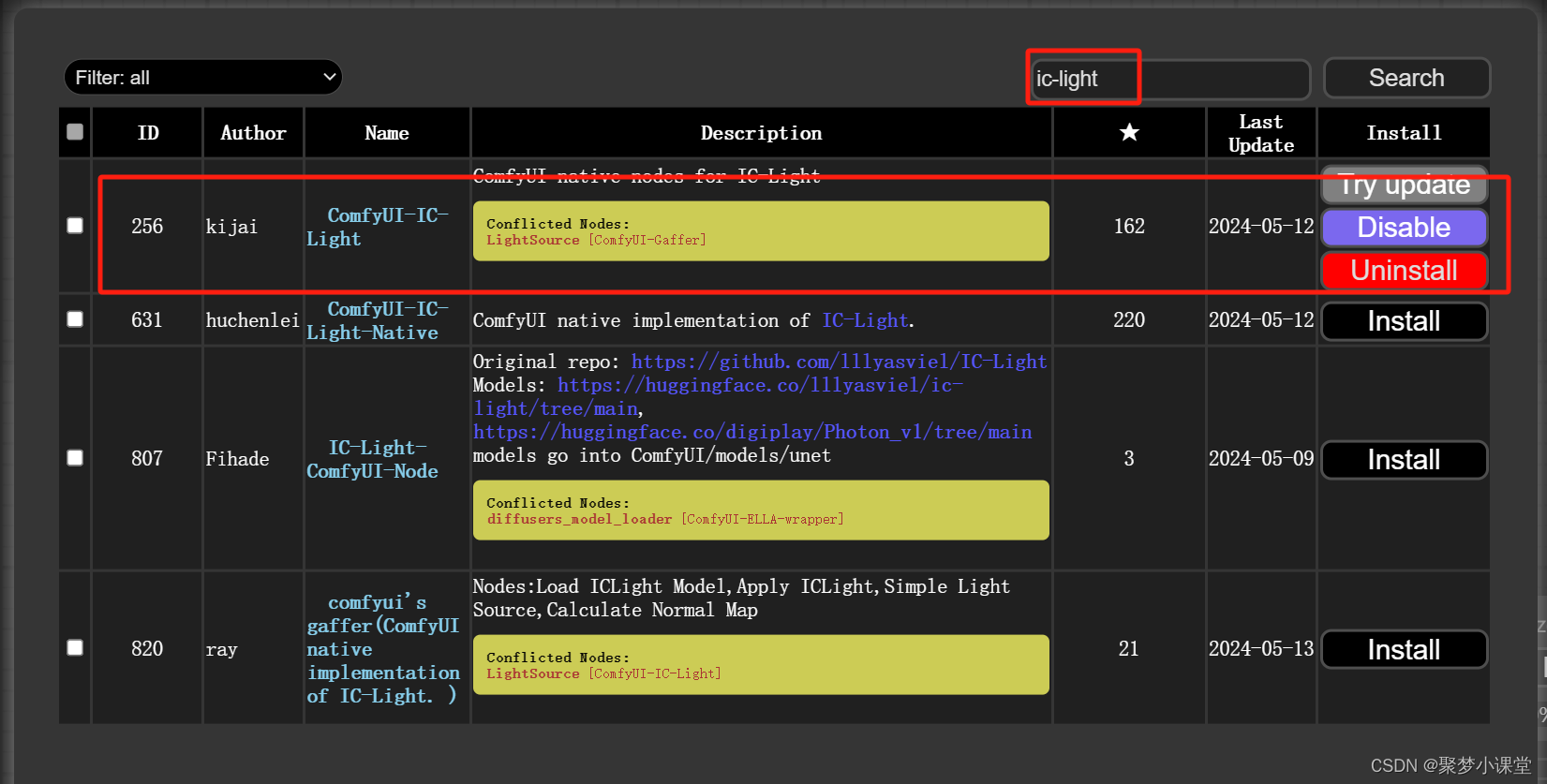Uninstall the ComfyUI-IC-Light node
This screenshot has height=784, width=1547.
click(1404, 271)
